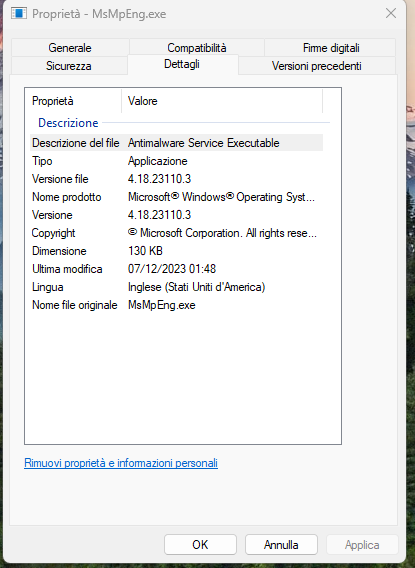This screenshot has width=415, height=568.
Task: Open the Firme digitali tab
Action: [331, 47]
